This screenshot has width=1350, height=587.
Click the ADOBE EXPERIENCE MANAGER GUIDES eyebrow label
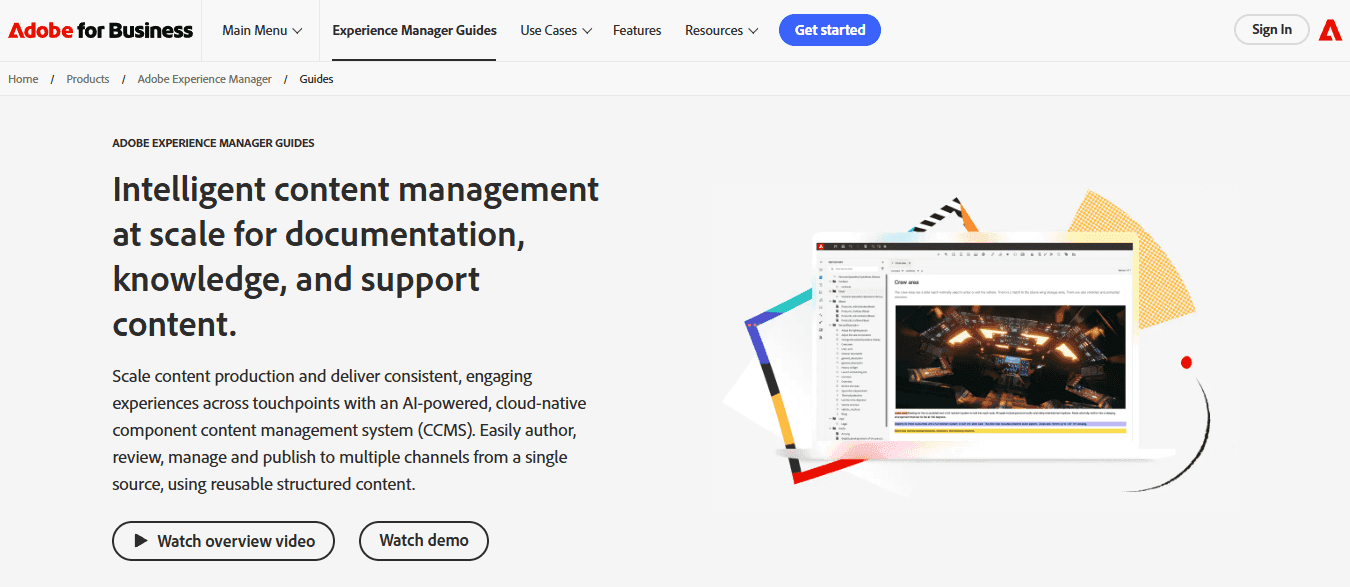coord(213,142)
